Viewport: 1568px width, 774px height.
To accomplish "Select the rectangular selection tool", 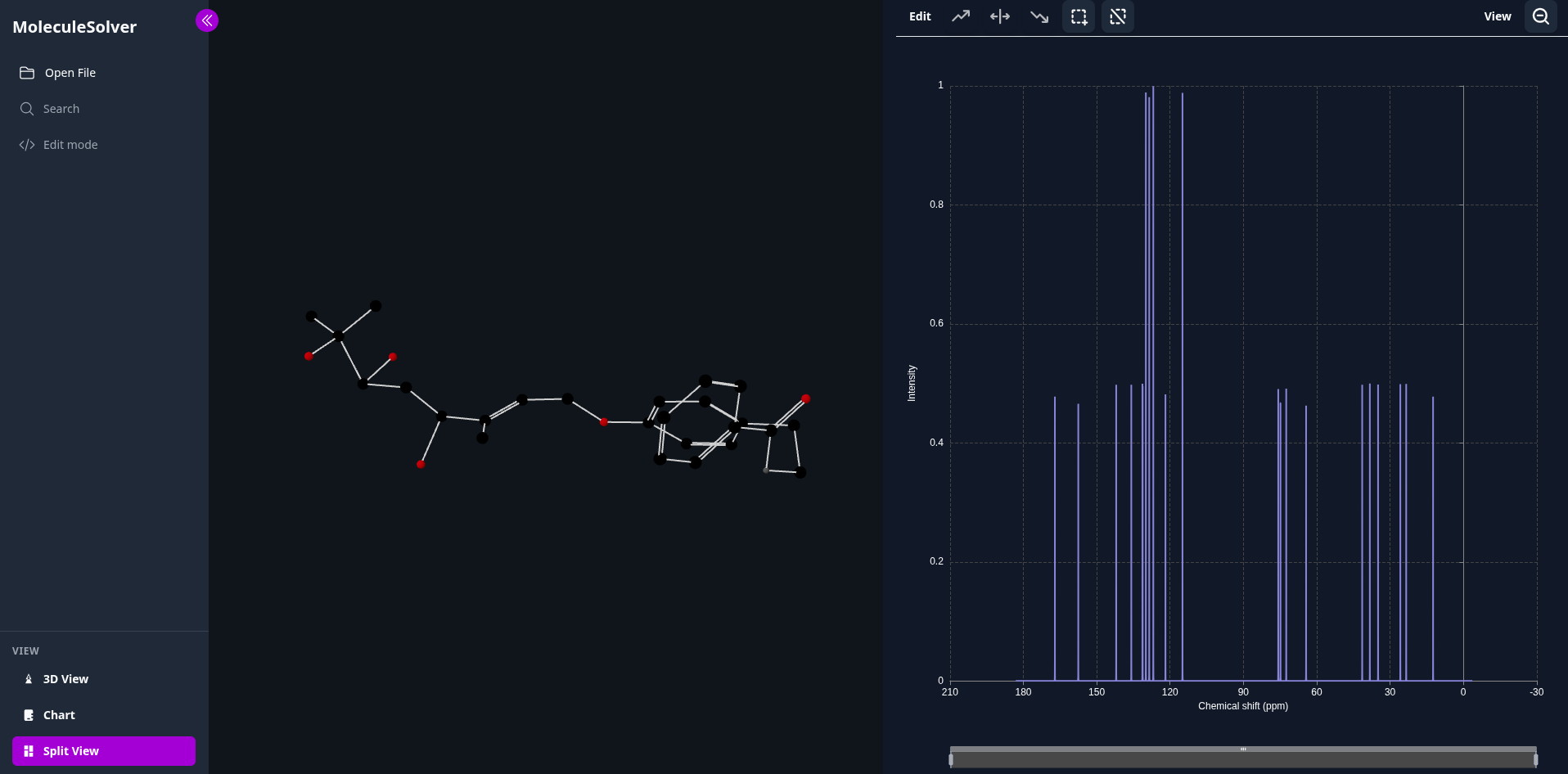I will (1078, 16).
